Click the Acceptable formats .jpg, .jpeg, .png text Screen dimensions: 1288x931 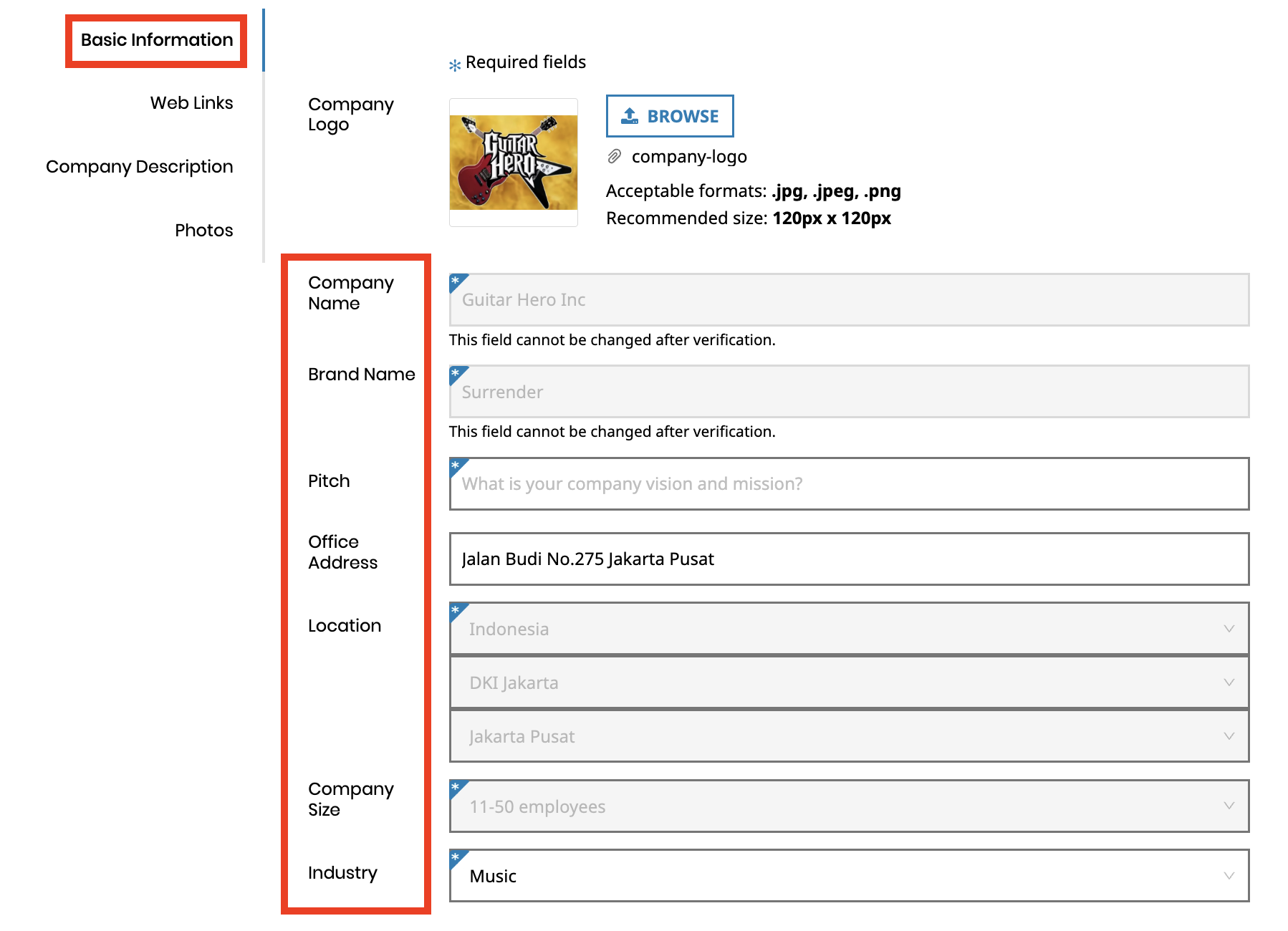coord(754,191)
